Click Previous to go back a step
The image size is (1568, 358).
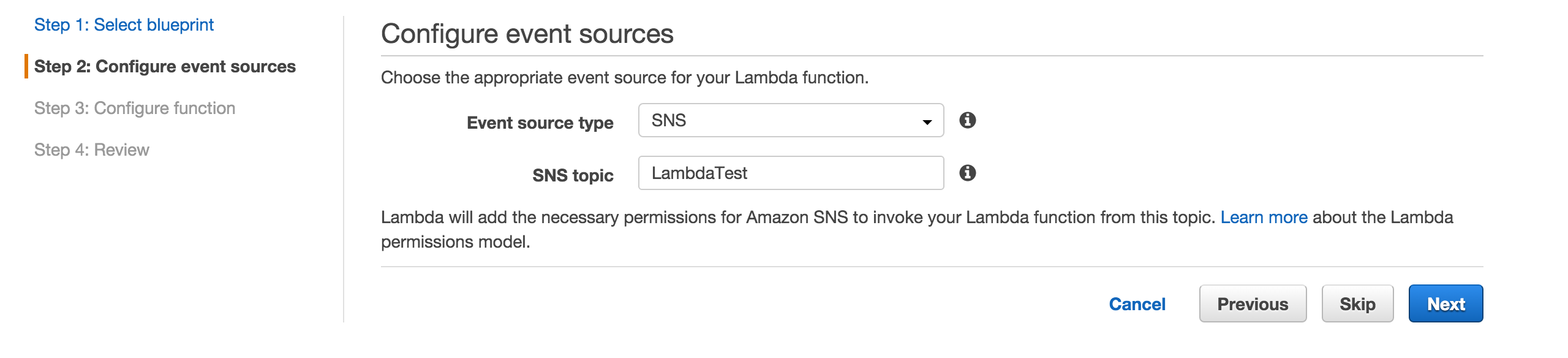tap(1253, 303)
